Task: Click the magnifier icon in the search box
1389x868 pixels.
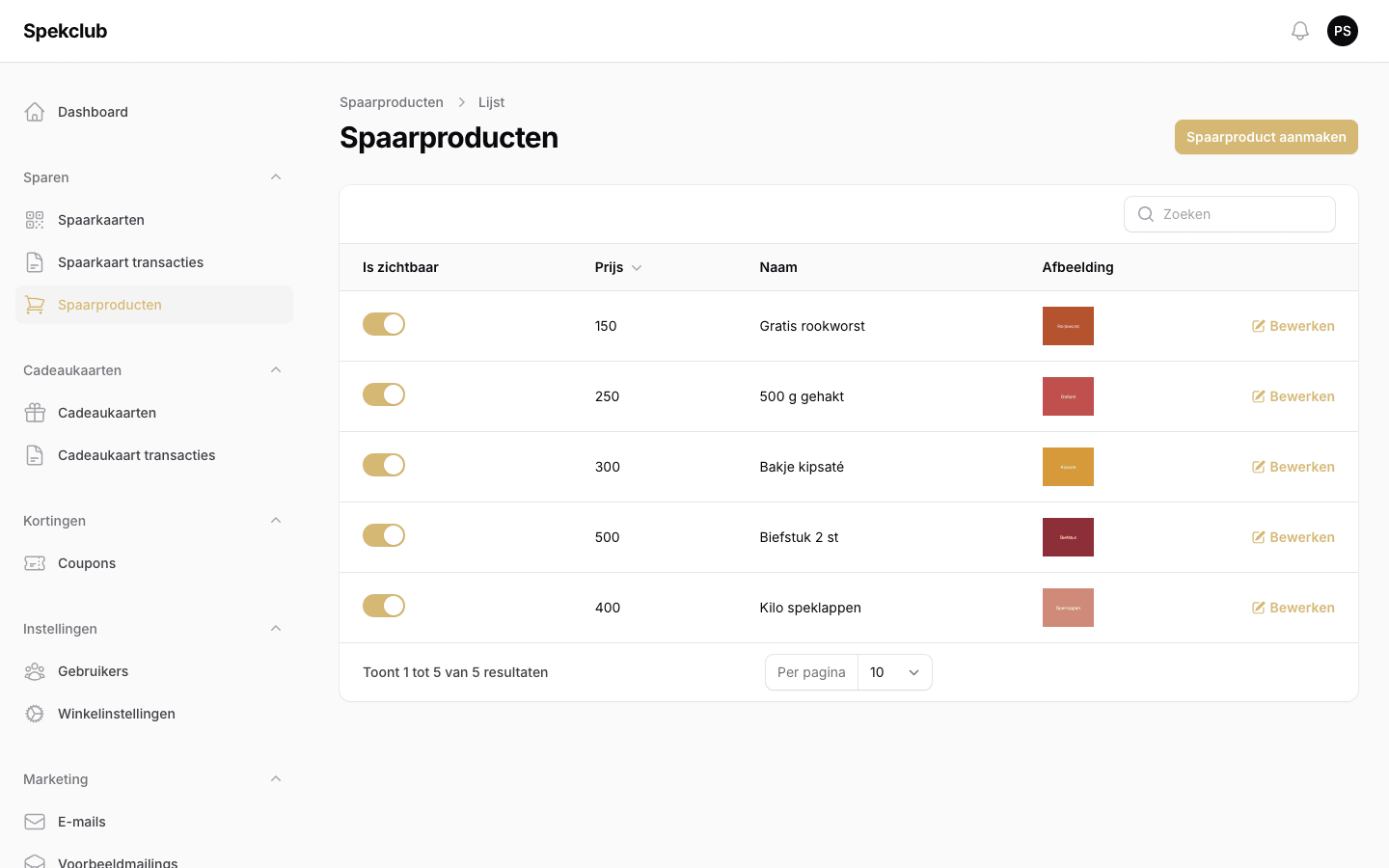Action: (1146, 214)
